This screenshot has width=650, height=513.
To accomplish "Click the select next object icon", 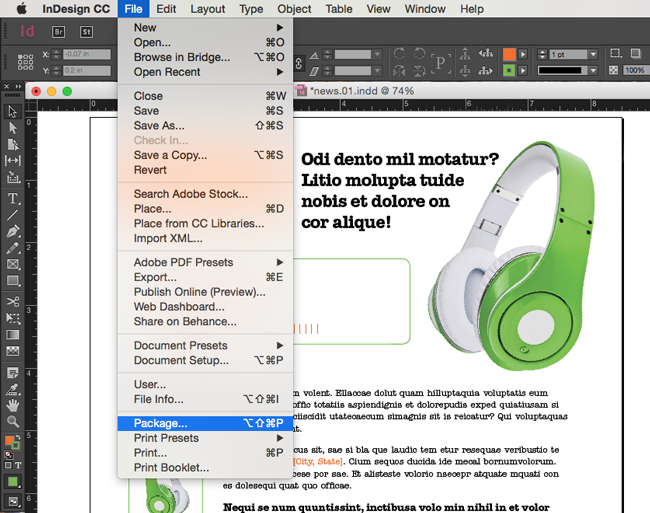I will point(485,71).
